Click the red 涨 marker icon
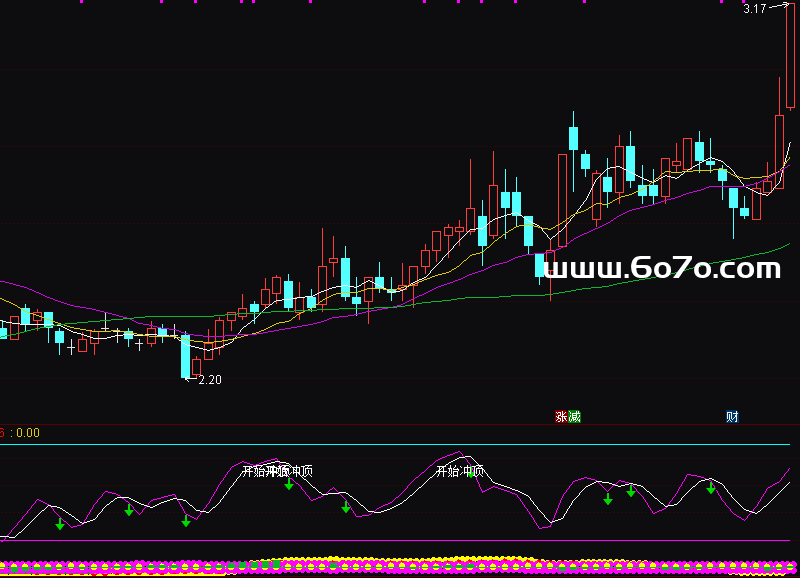The width and height of the screenshot is (800, 578). 561,416
